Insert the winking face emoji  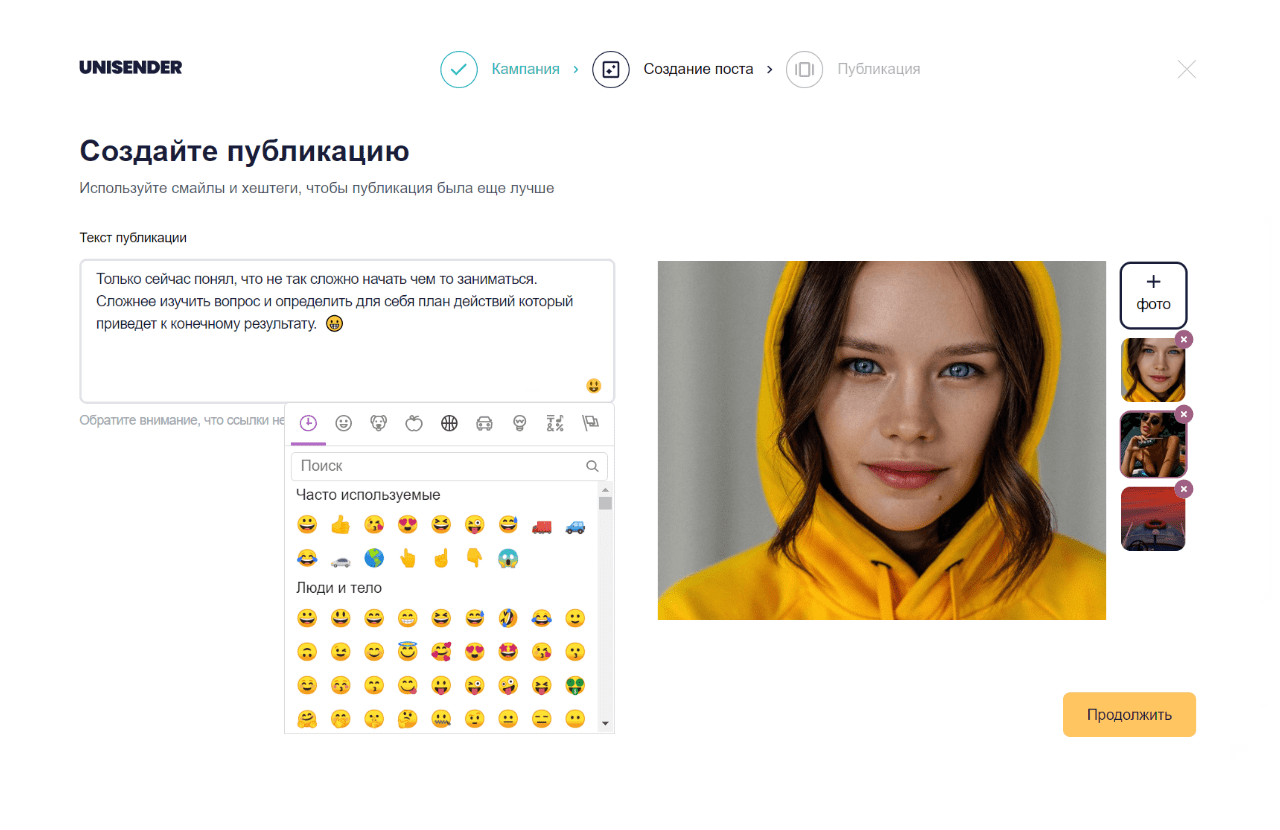pos(340,652)
